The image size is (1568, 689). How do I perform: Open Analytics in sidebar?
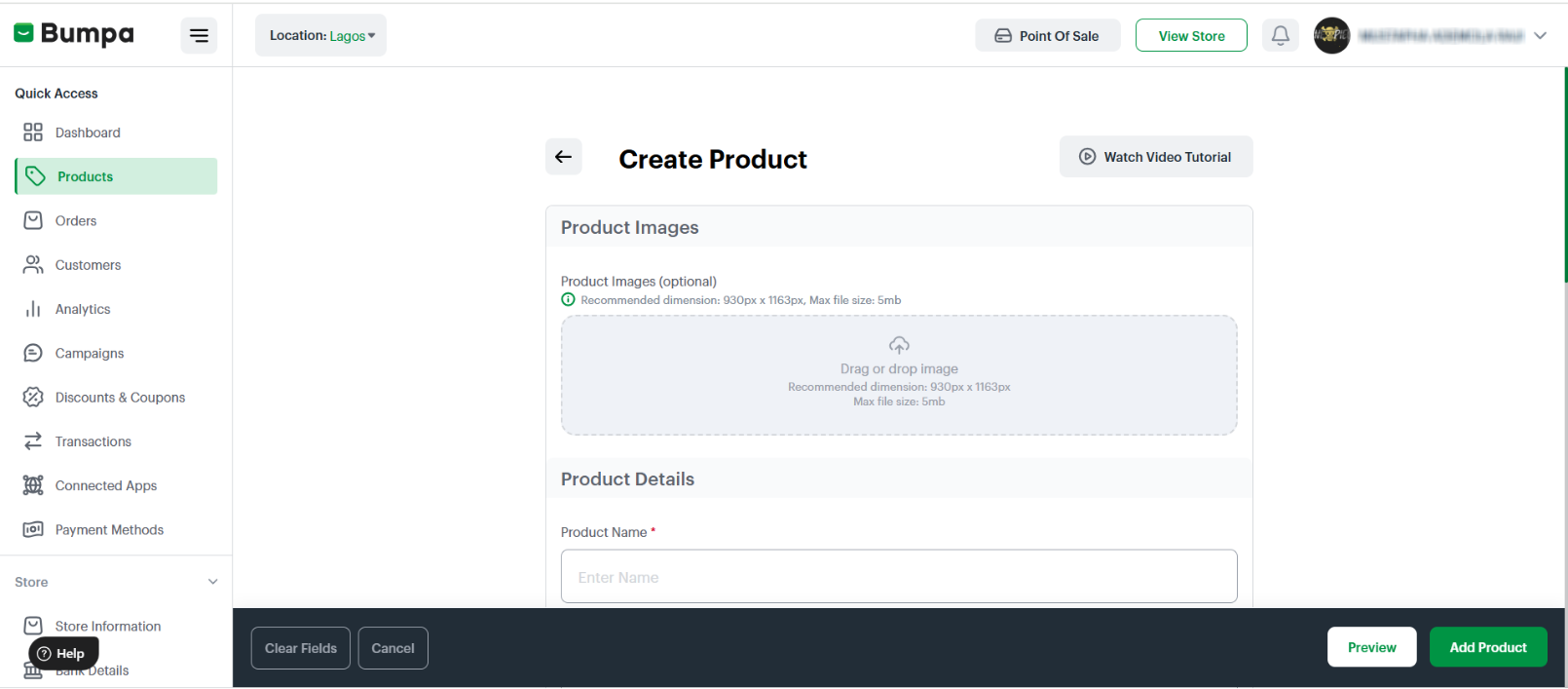[x=83, y=309]
